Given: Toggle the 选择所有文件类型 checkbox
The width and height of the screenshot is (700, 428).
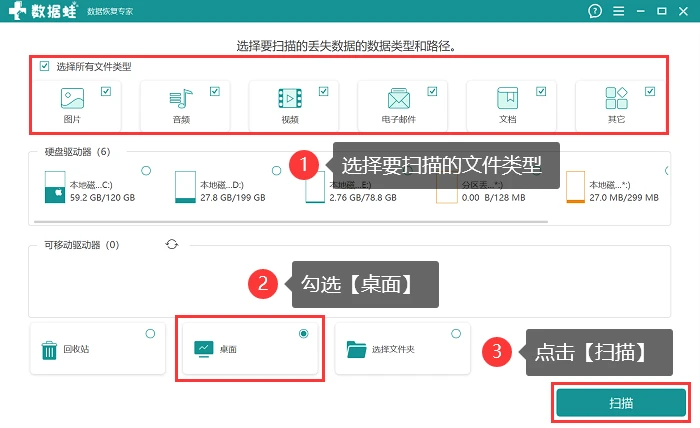Looking at the screenshot, I should pos(45,66).
